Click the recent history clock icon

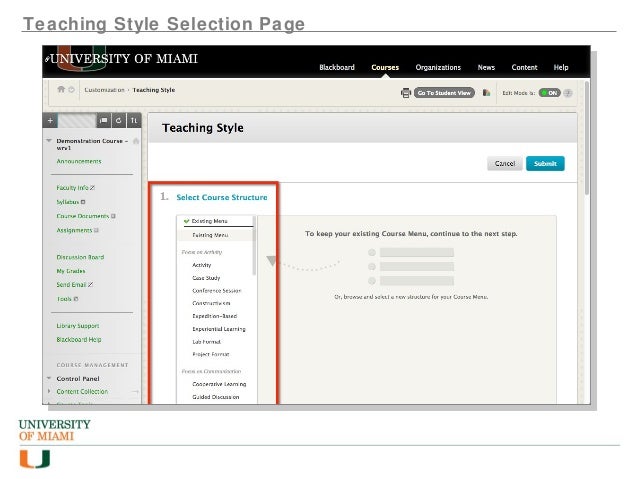click(72, 90)
